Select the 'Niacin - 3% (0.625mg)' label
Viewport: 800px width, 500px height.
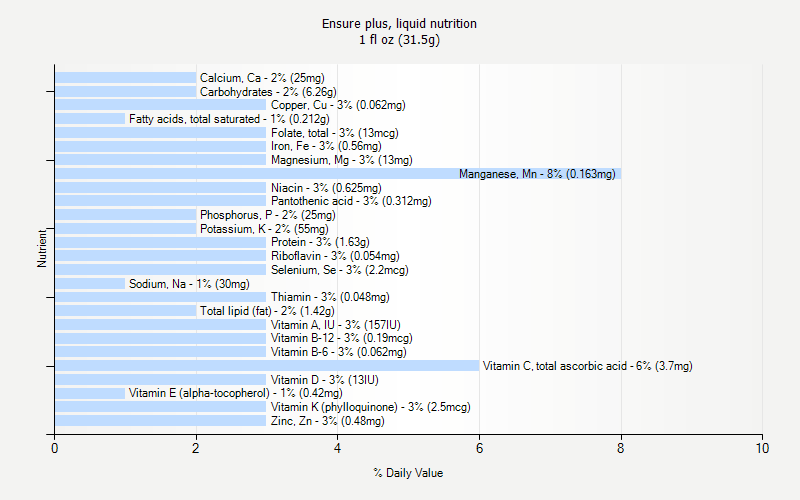click(x=326, y=188)
